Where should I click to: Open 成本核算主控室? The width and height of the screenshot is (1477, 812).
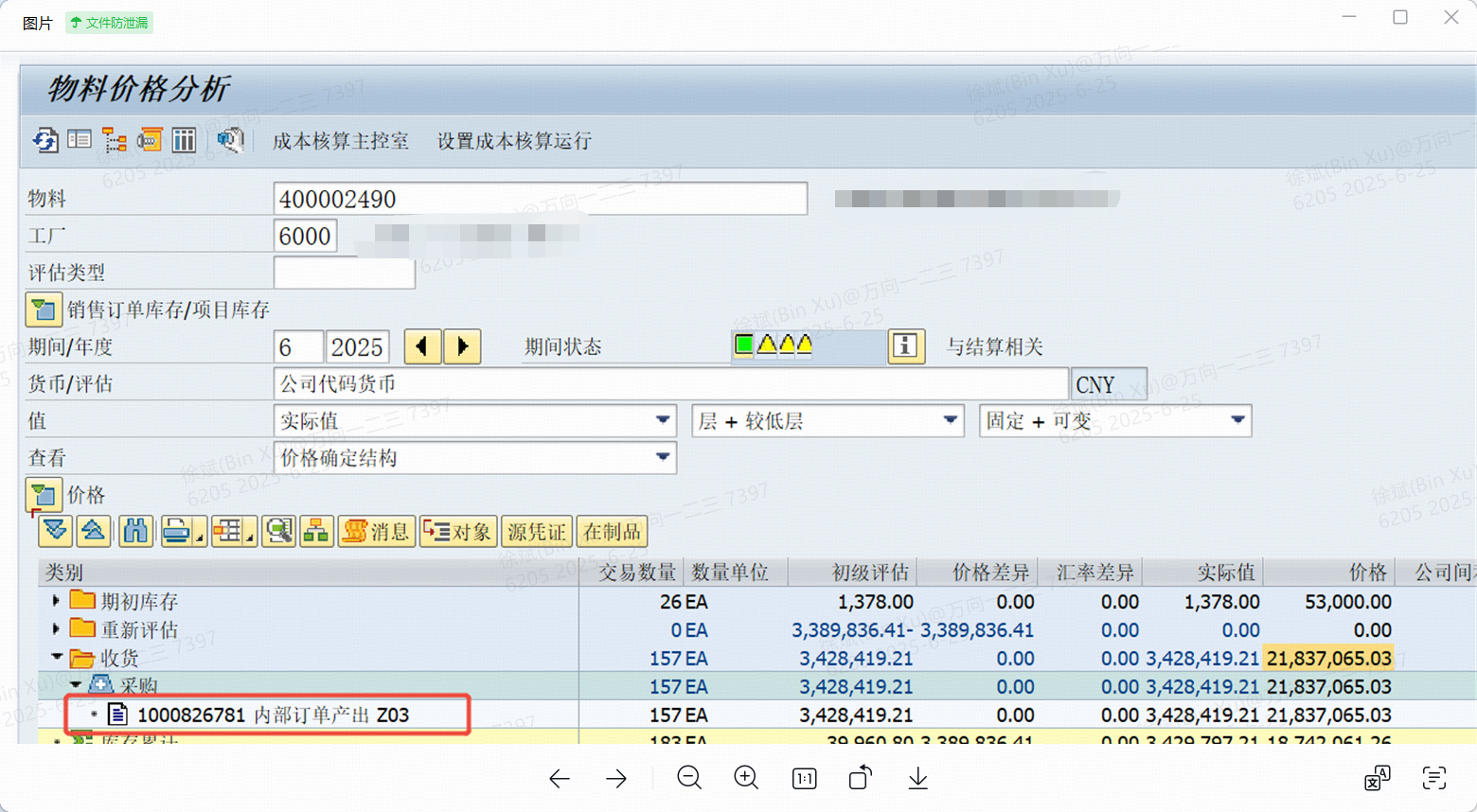(x=341, y=141)
